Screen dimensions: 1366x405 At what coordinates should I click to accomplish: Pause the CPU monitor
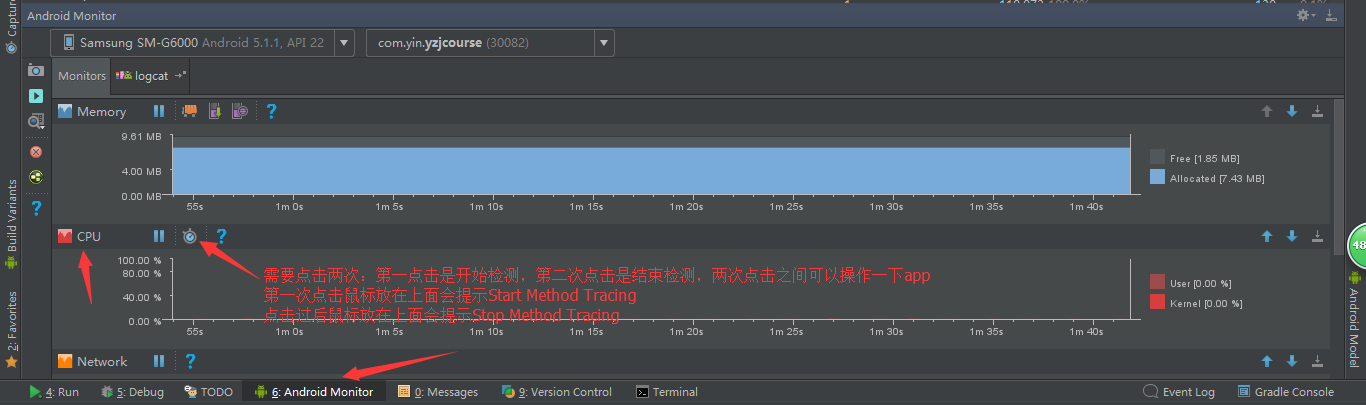tap(159, 236)
